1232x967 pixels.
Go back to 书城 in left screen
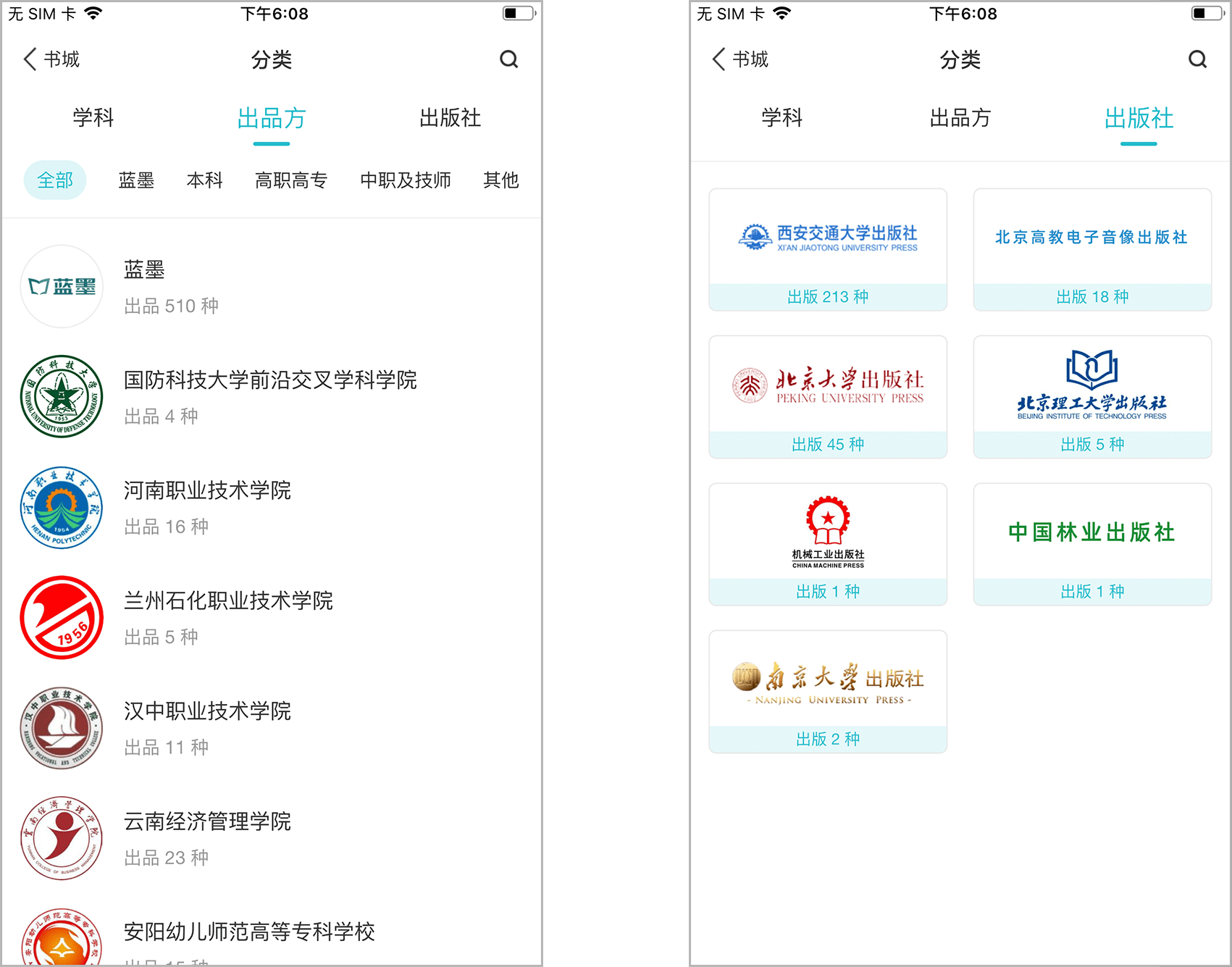(51, 59)
